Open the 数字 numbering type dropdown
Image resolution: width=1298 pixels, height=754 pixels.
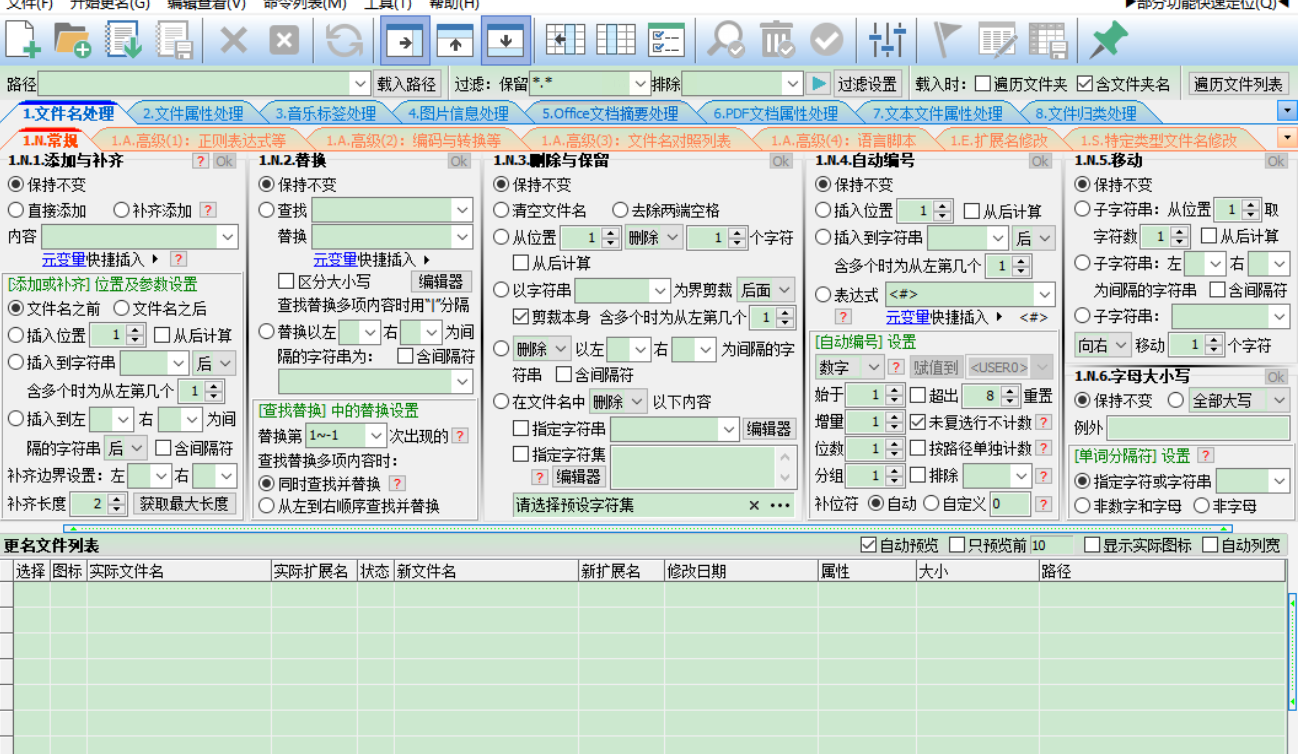(874, 367)
